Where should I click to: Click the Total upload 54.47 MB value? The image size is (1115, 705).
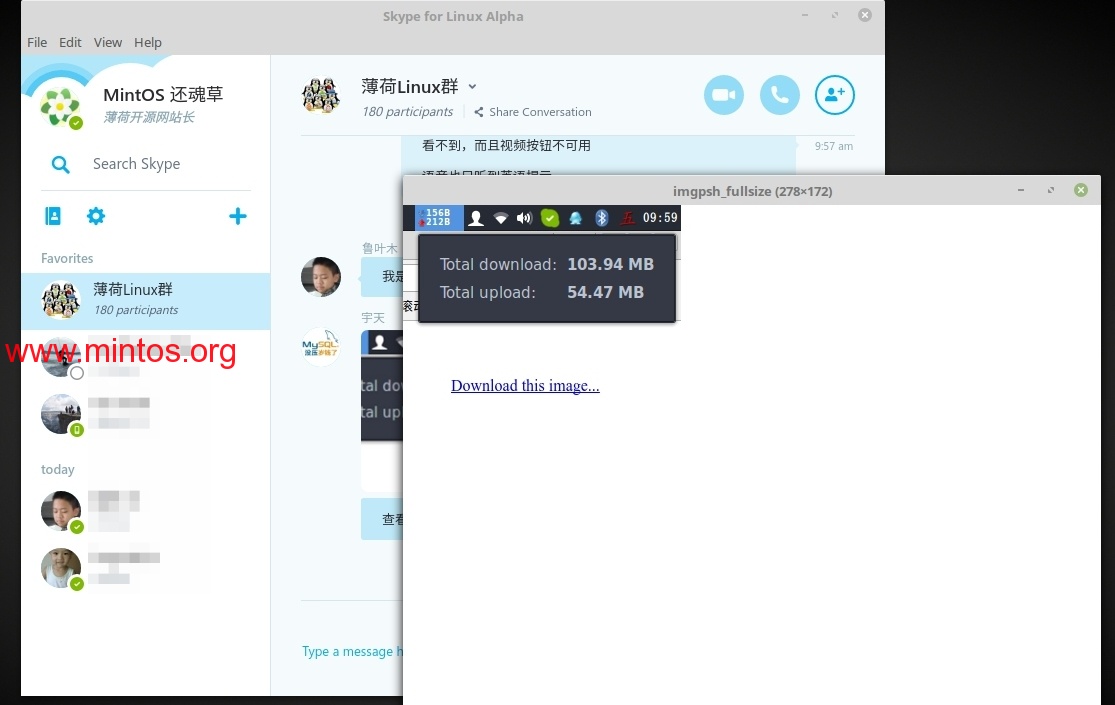coord(605,292)
